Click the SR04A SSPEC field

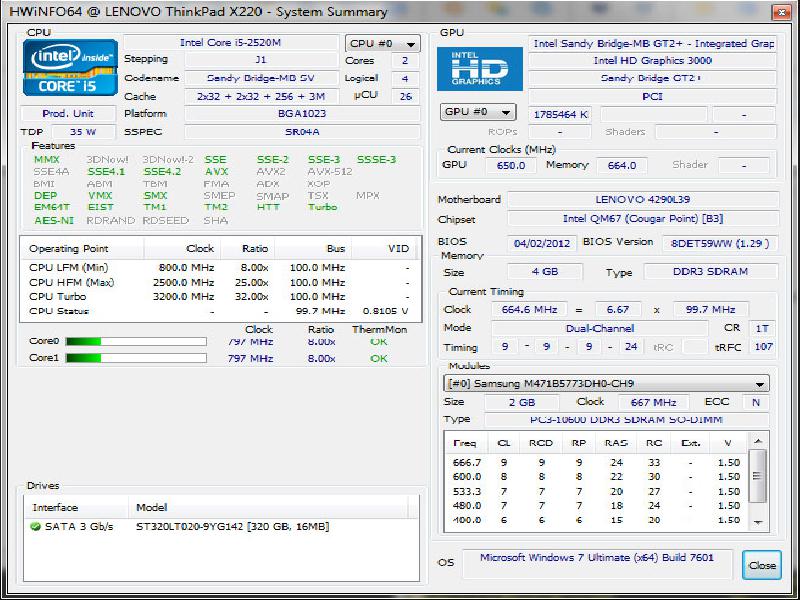(302, 132)
